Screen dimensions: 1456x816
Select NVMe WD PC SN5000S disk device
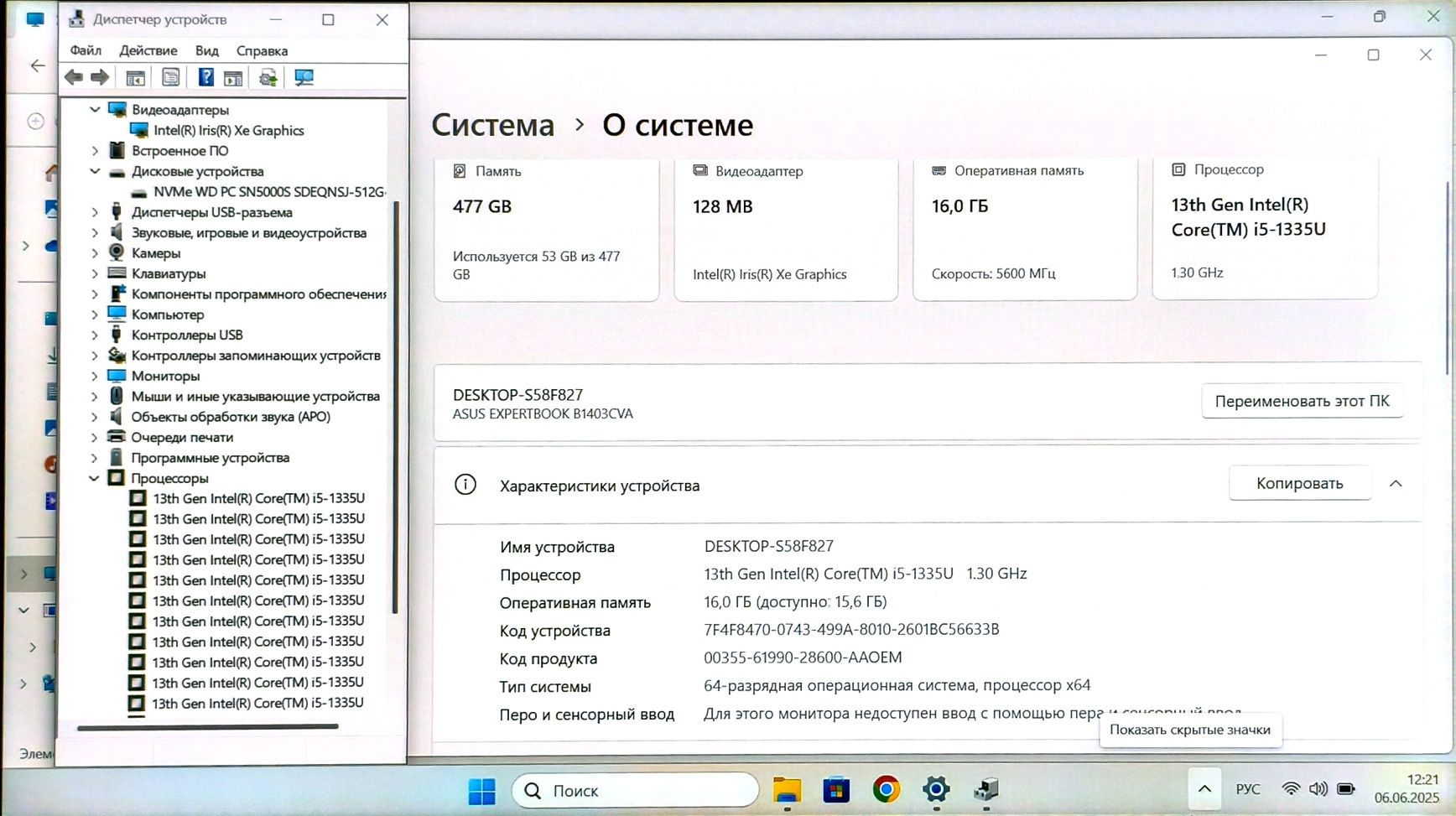(269, 191)
